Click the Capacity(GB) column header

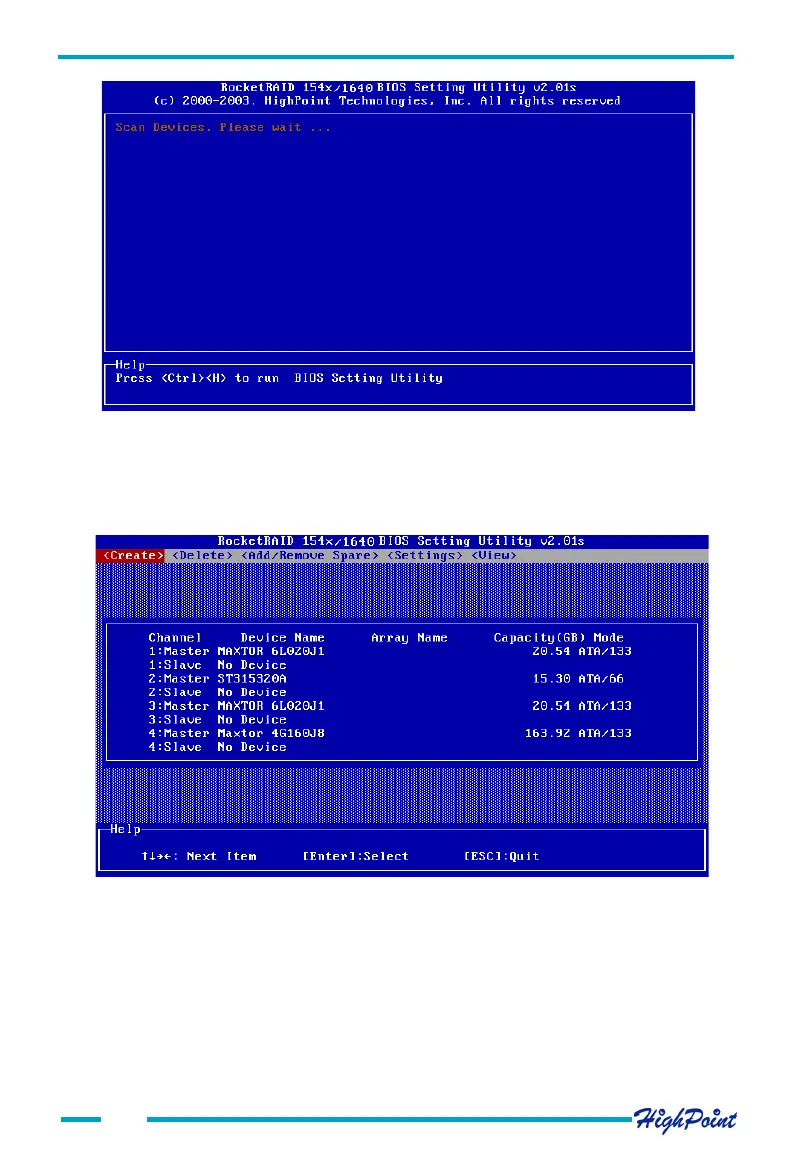click(x=539, y=638)
